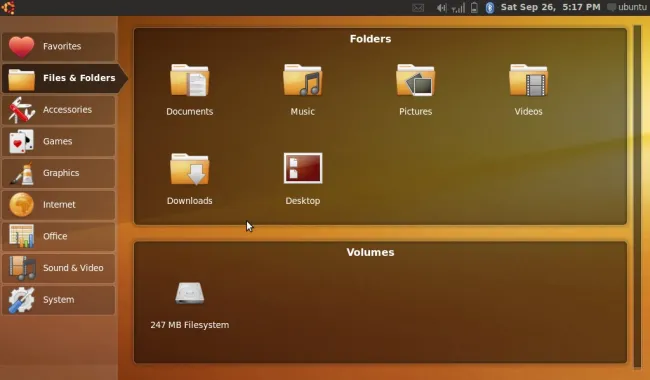Screen dimensions: 650x380
Task: Select the Favorites category
Action: pos(58,46)
